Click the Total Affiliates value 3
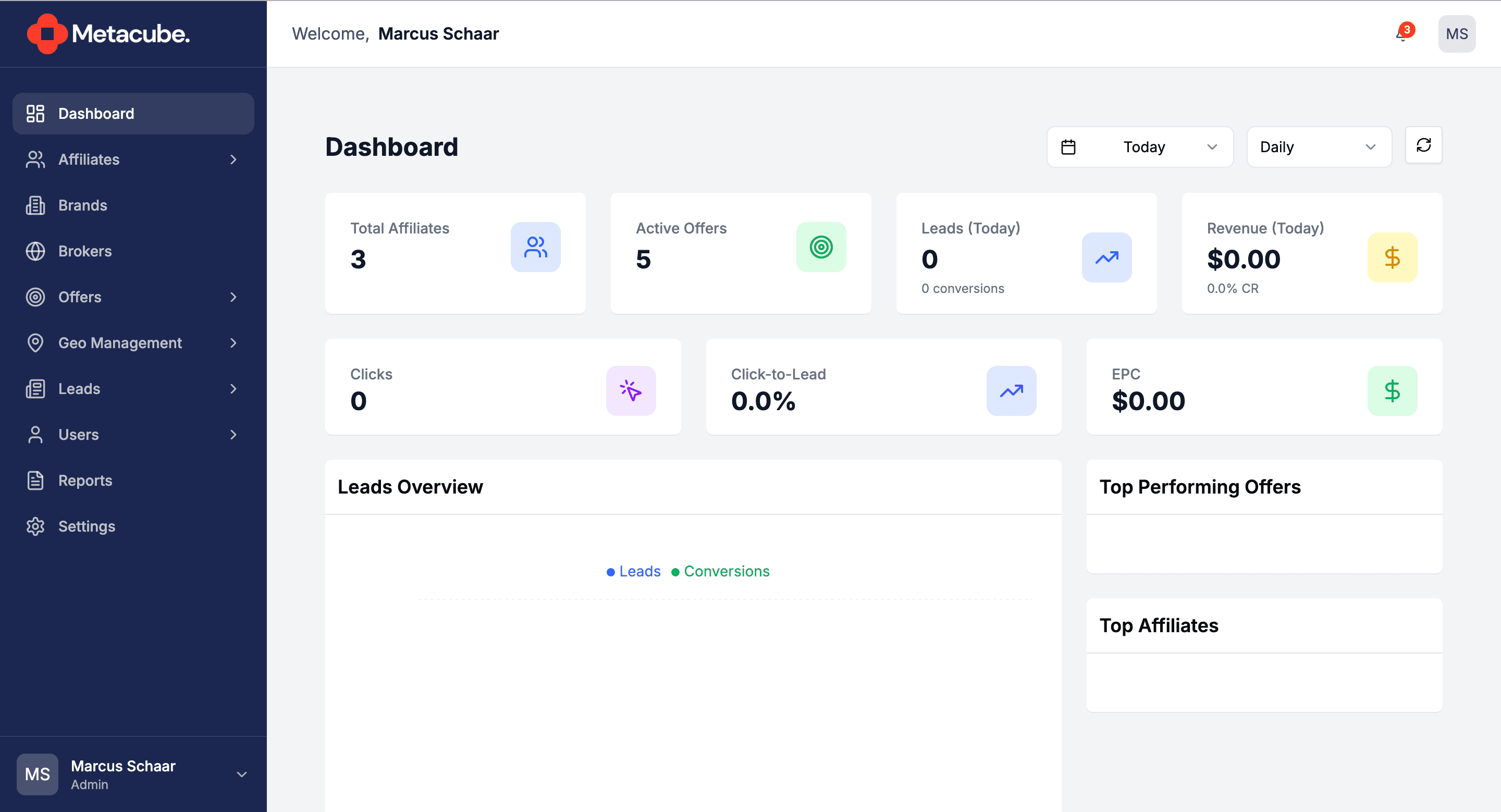 pyautogui.click(x=359, y=259)
